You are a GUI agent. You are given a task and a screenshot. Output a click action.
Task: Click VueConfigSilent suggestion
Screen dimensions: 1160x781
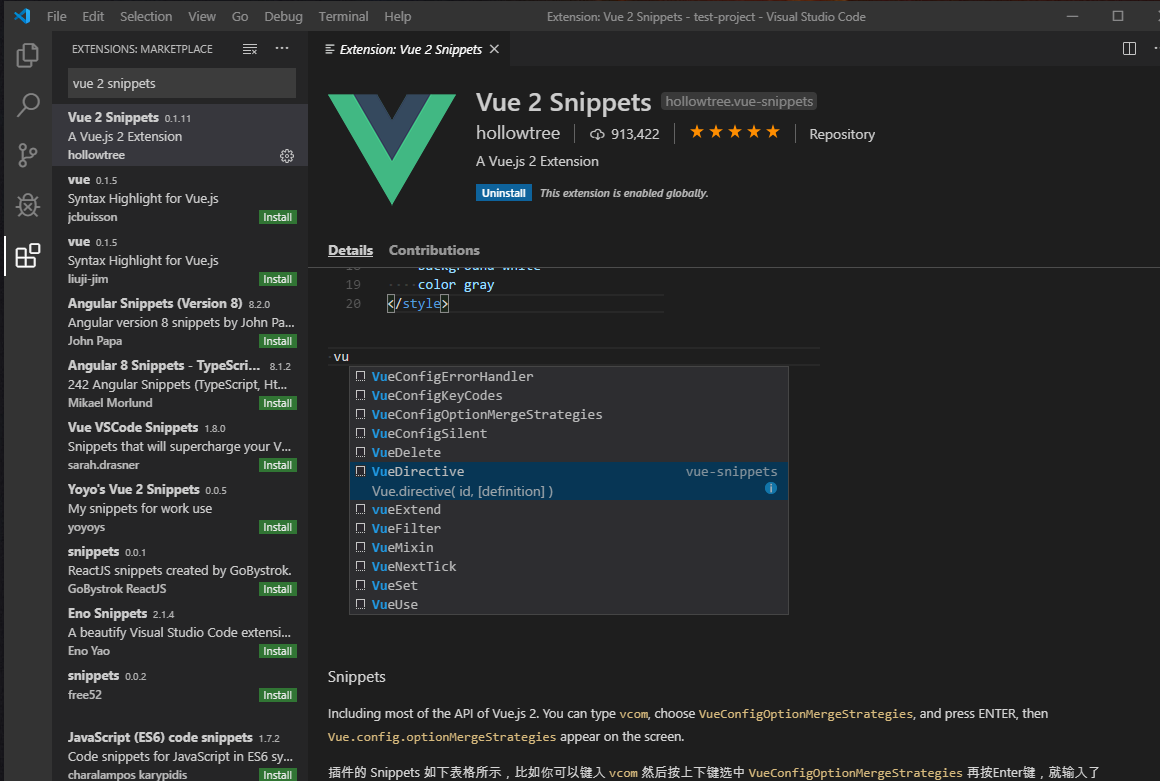pos(568,433)
